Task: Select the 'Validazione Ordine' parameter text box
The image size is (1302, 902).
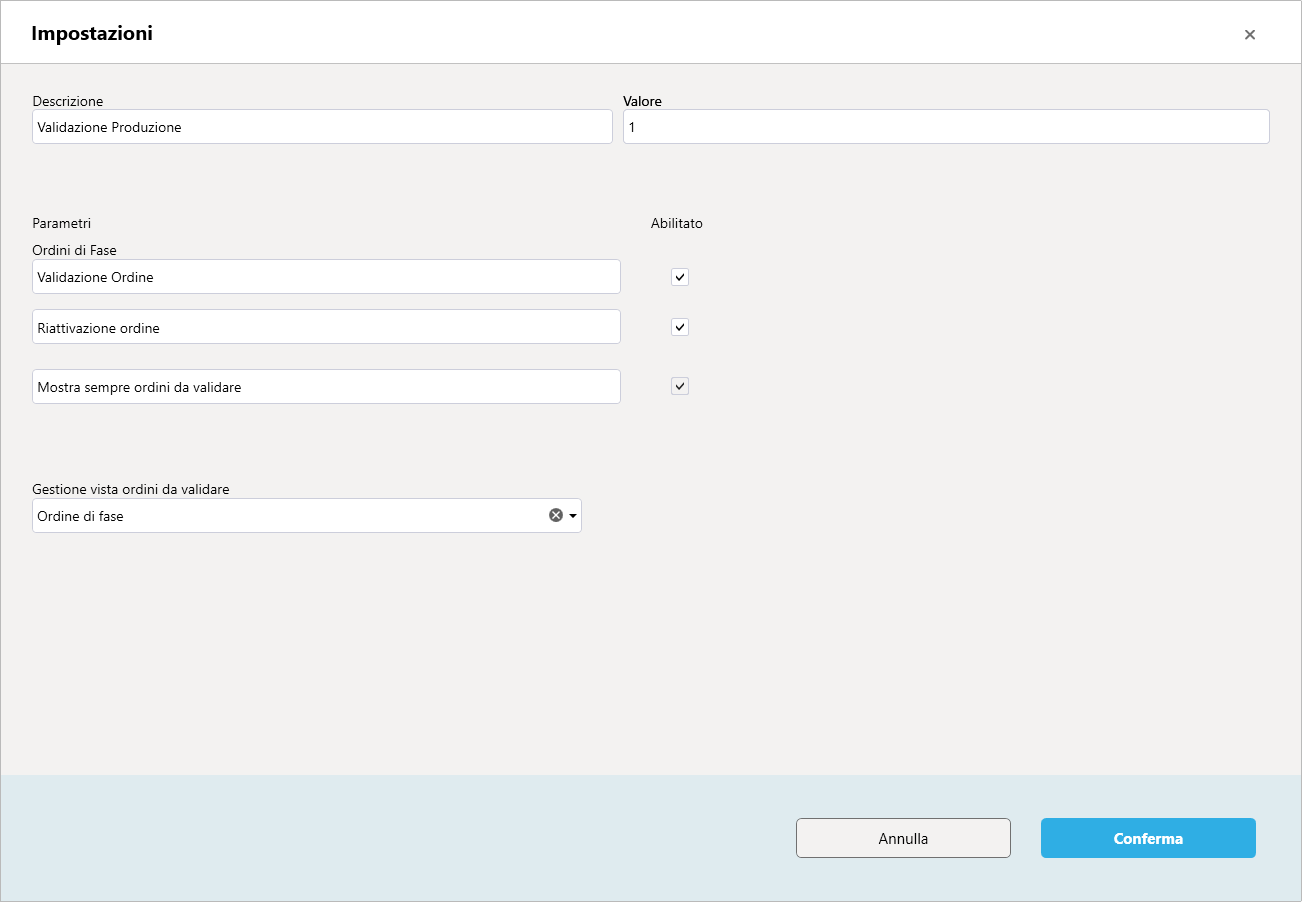Action: pos(326,277)
